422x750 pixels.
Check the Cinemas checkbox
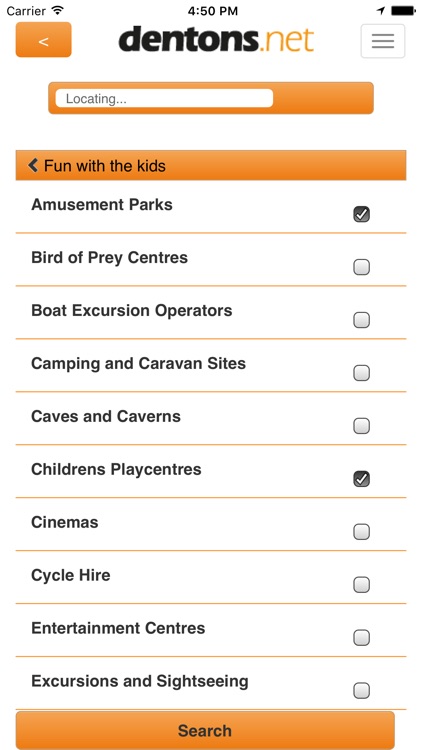(x=361, y=531)
